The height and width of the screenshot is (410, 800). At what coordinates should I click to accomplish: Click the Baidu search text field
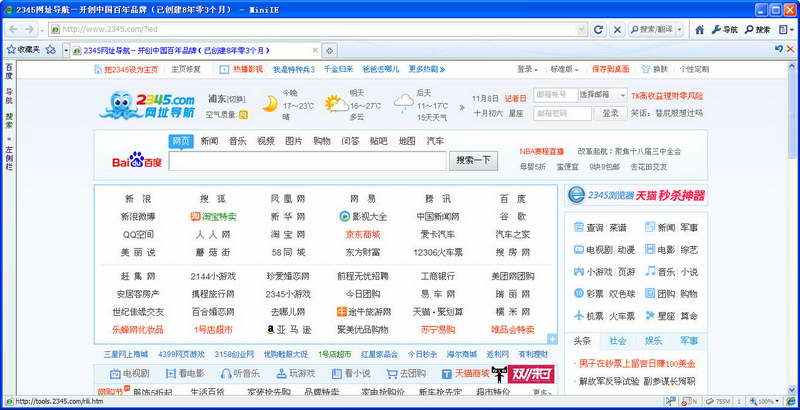[x=307, y=160]
